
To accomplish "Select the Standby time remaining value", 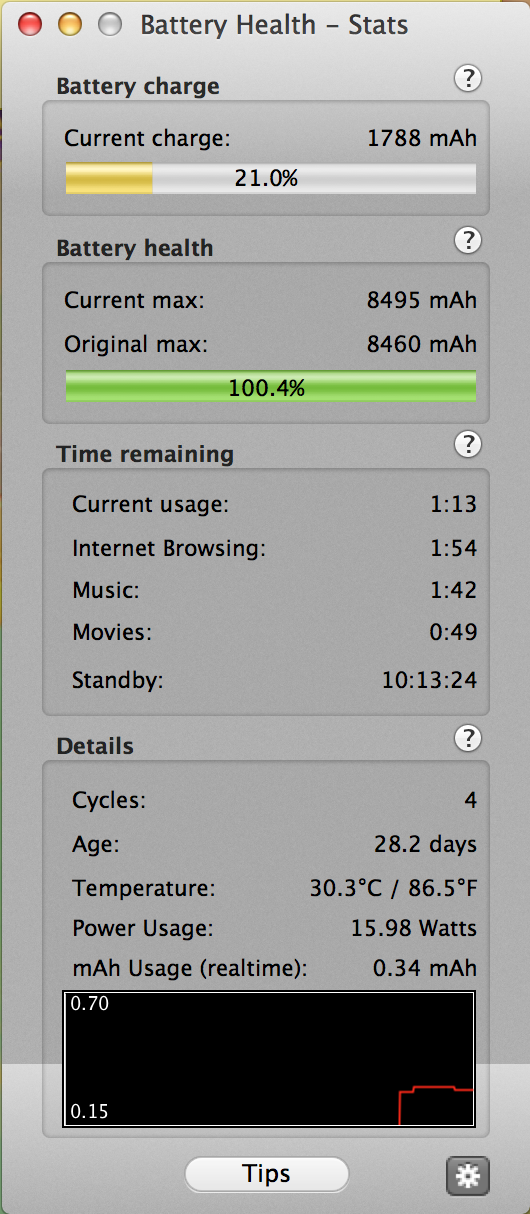I will [429, 681].
